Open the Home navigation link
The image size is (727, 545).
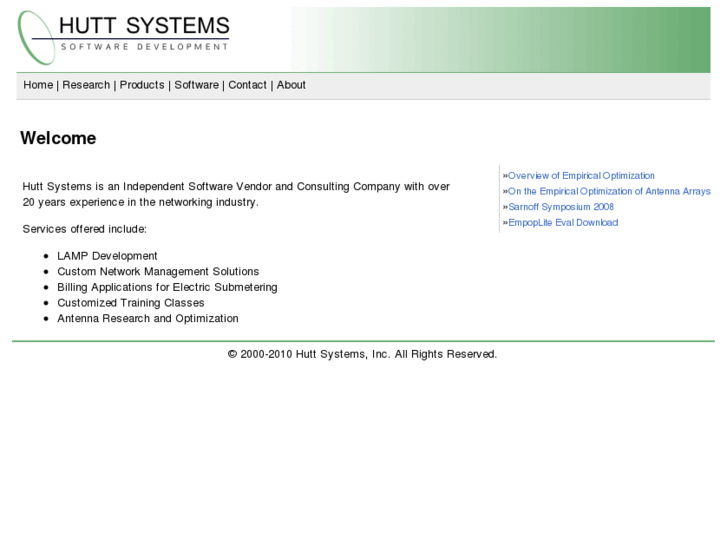pyautogui.click(x=38, y=85)
